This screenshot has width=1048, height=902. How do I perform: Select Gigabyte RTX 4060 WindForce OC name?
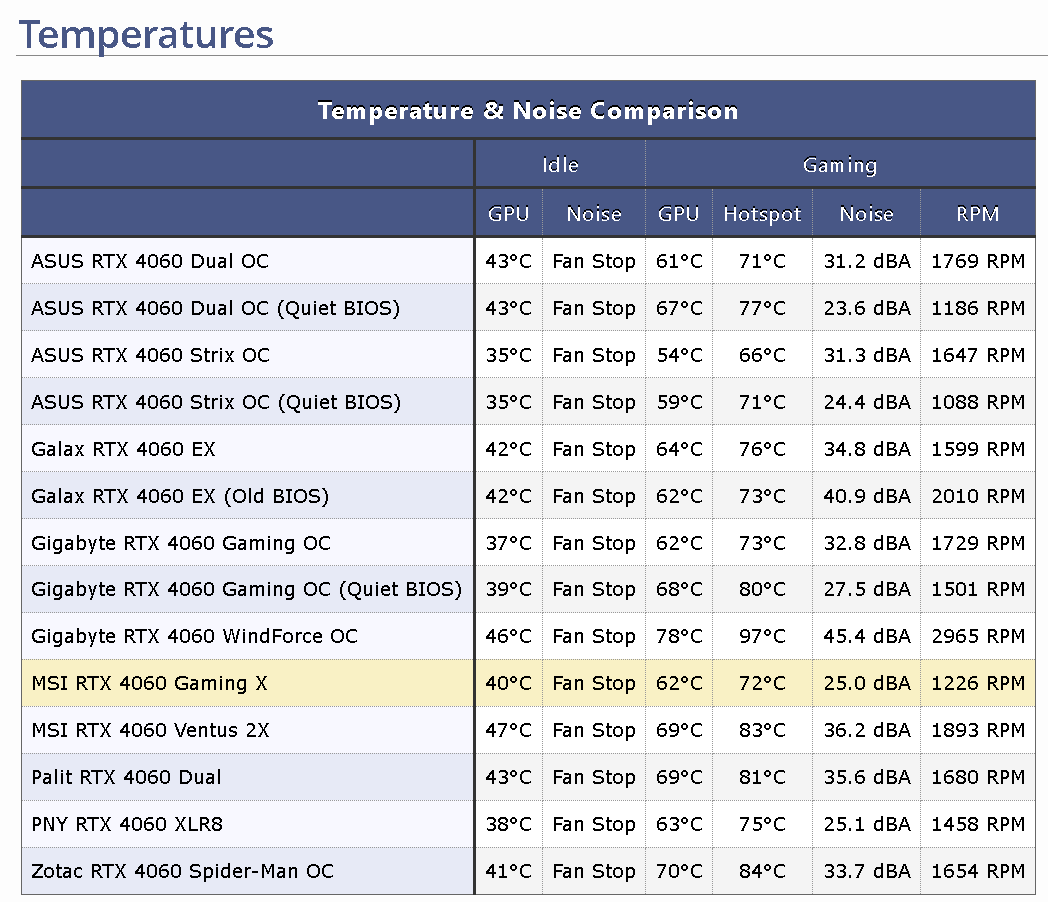194,637
